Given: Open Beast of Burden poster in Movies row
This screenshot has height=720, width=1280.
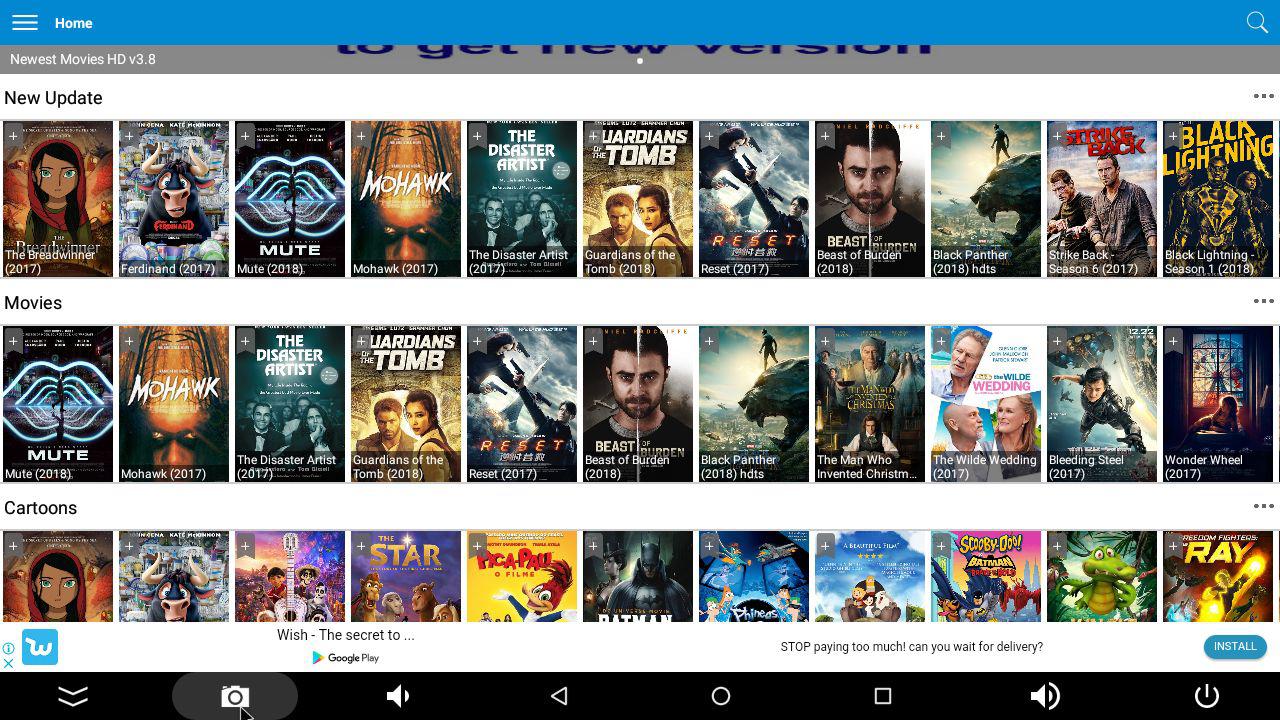Looking at the screenshot, I should point(638,404).
